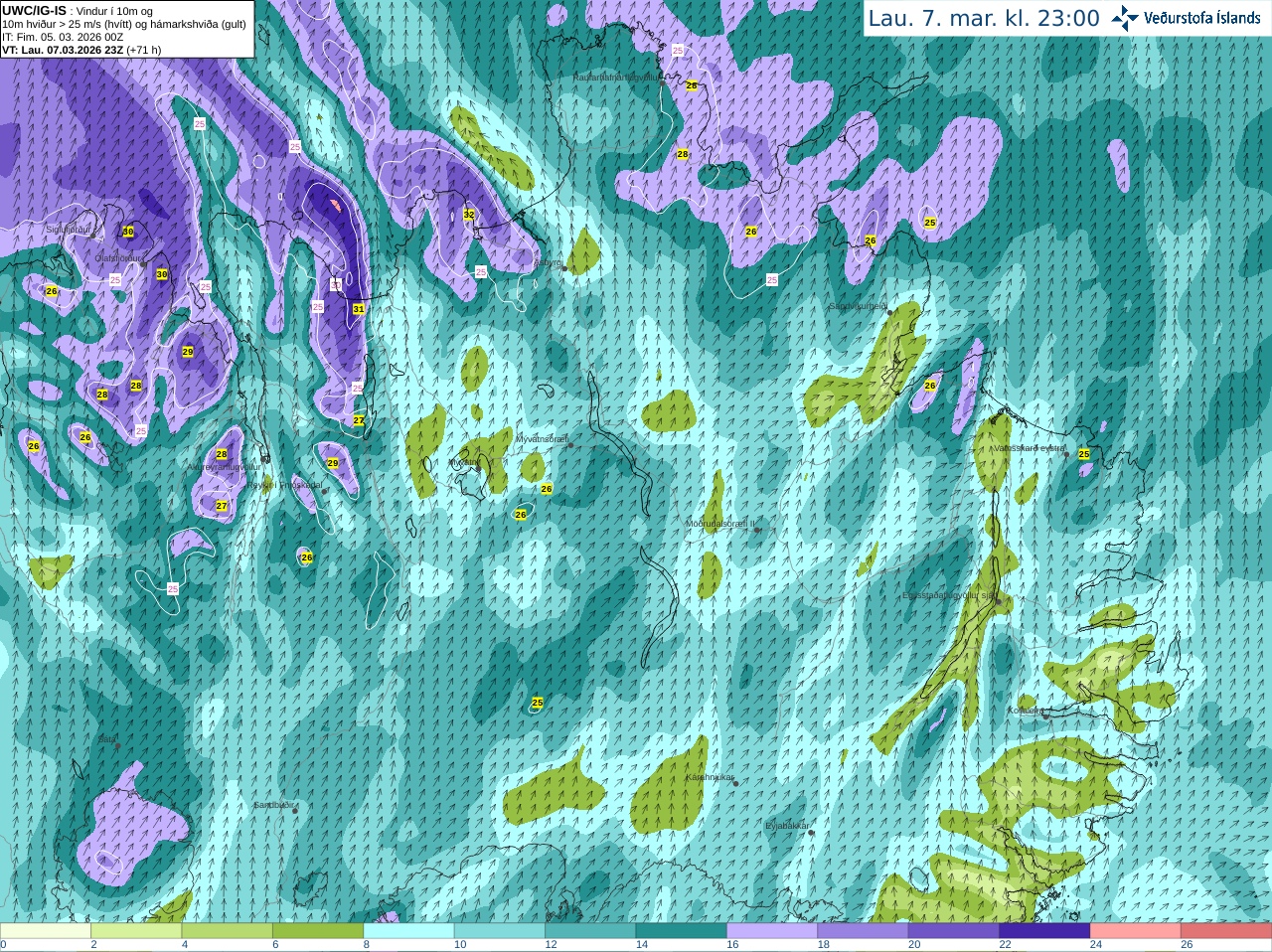
Task: Select the 22–24 m/s dark indigo legend swatch
Action: (x=1044, y=931)
